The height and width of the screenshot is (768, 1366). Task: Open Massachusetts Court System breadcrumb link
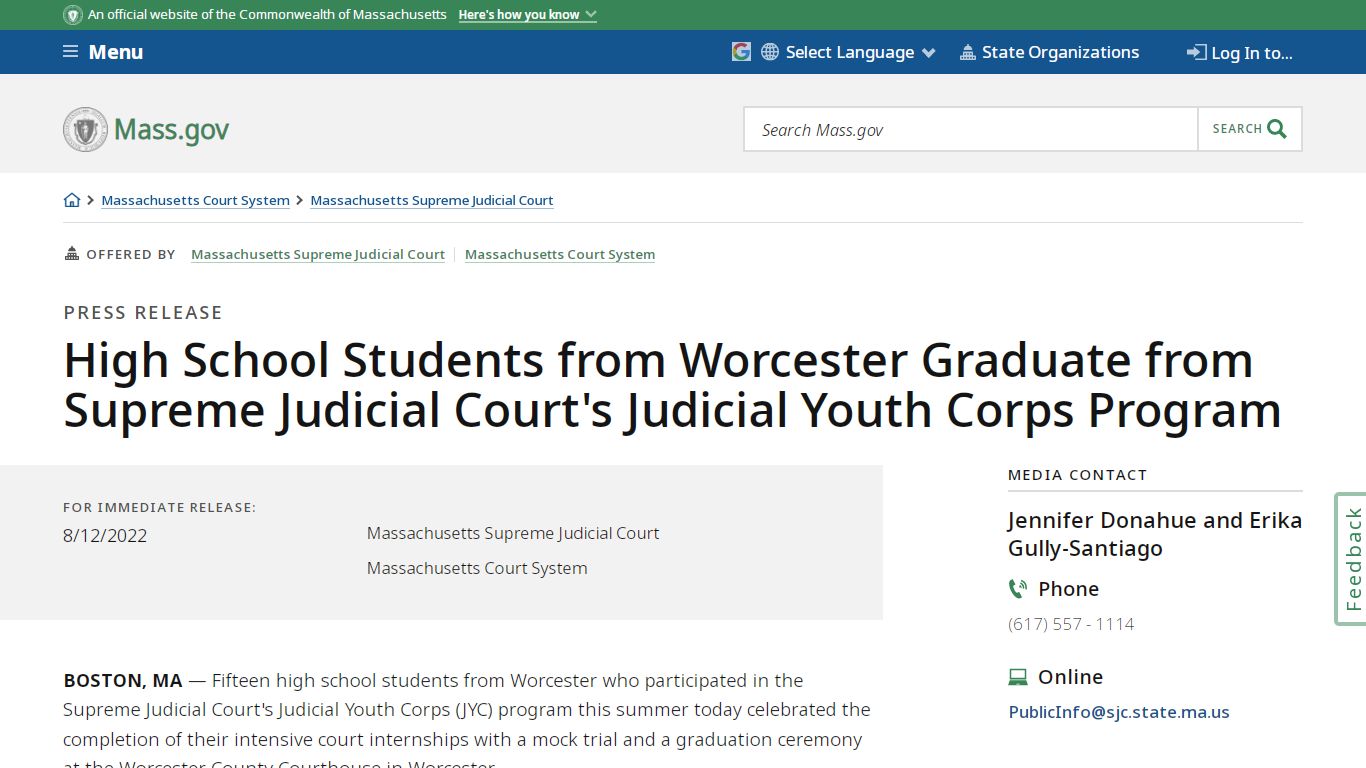(196, 200)
